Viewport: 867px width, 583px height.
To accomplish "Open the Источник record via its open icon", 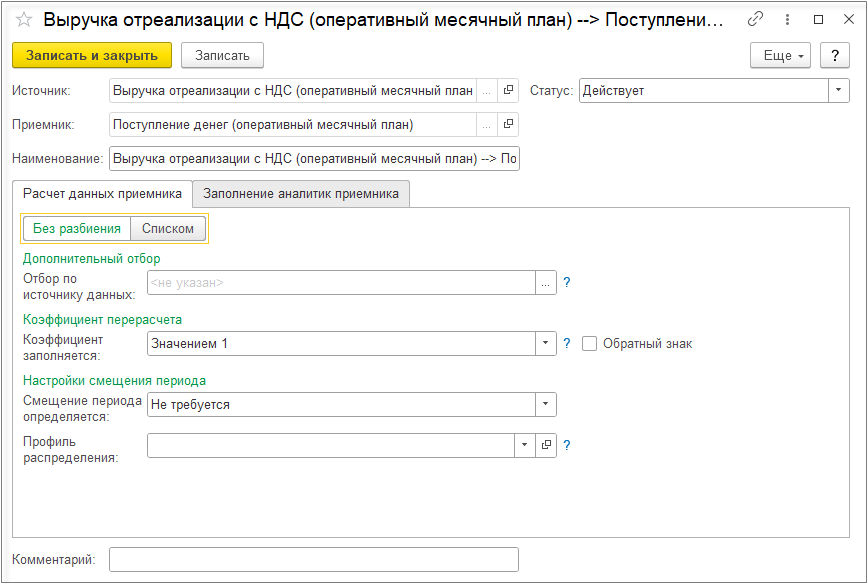I will pos(508,91).
